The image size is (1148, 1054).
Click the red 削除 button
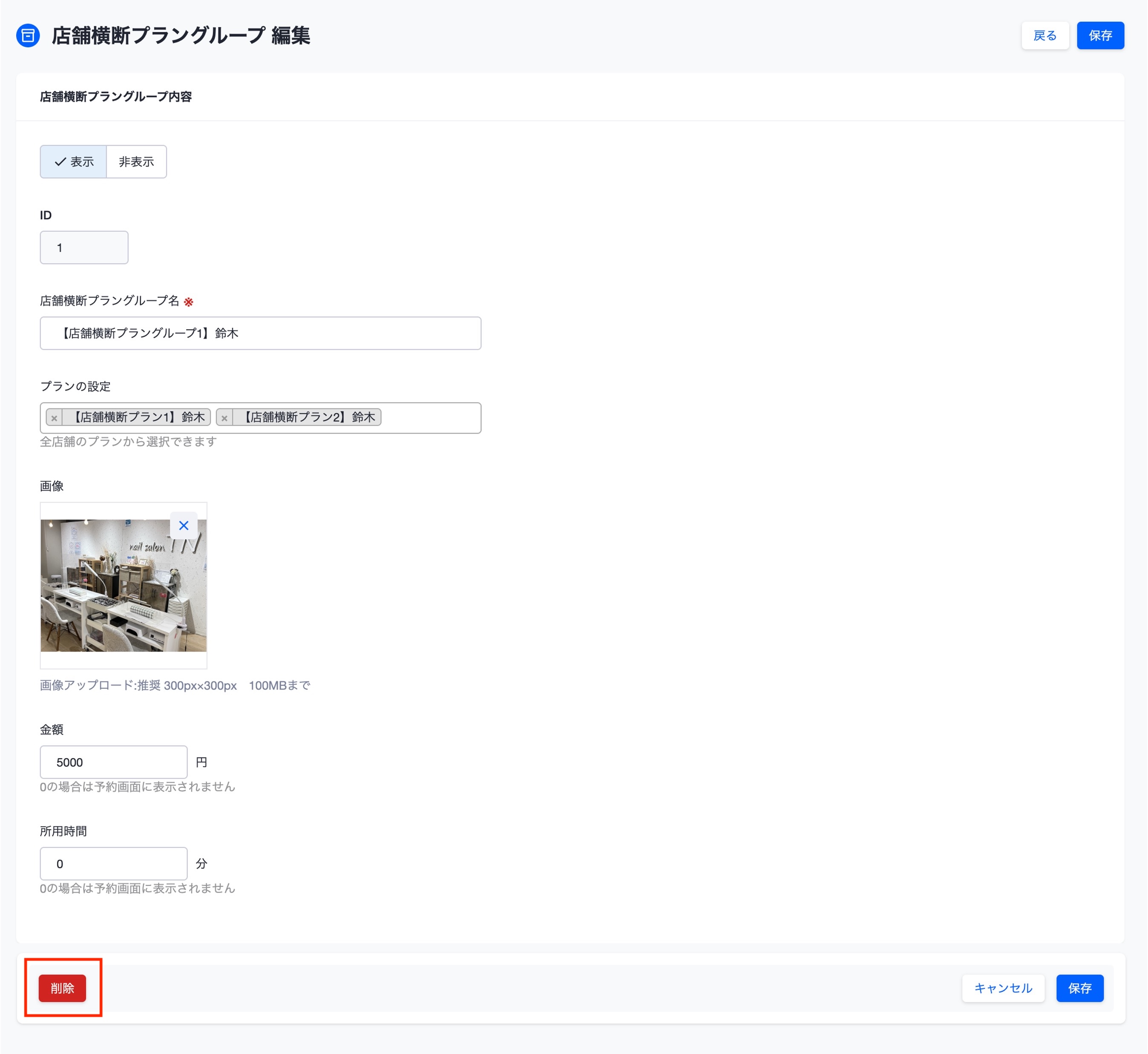(x=62, y=988)
